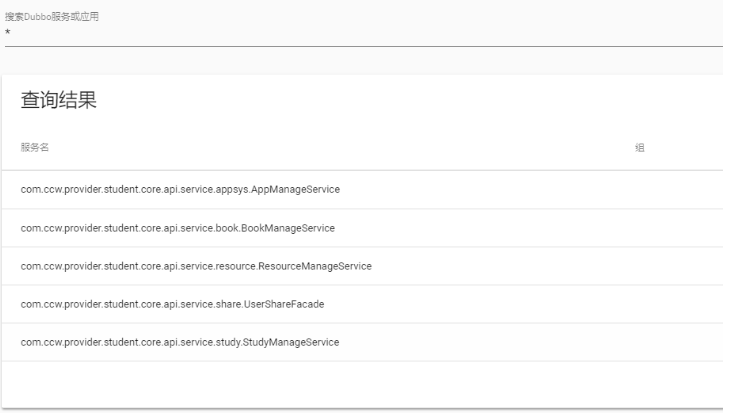Sort by the 服务名 column header

[x=35, y=148]
